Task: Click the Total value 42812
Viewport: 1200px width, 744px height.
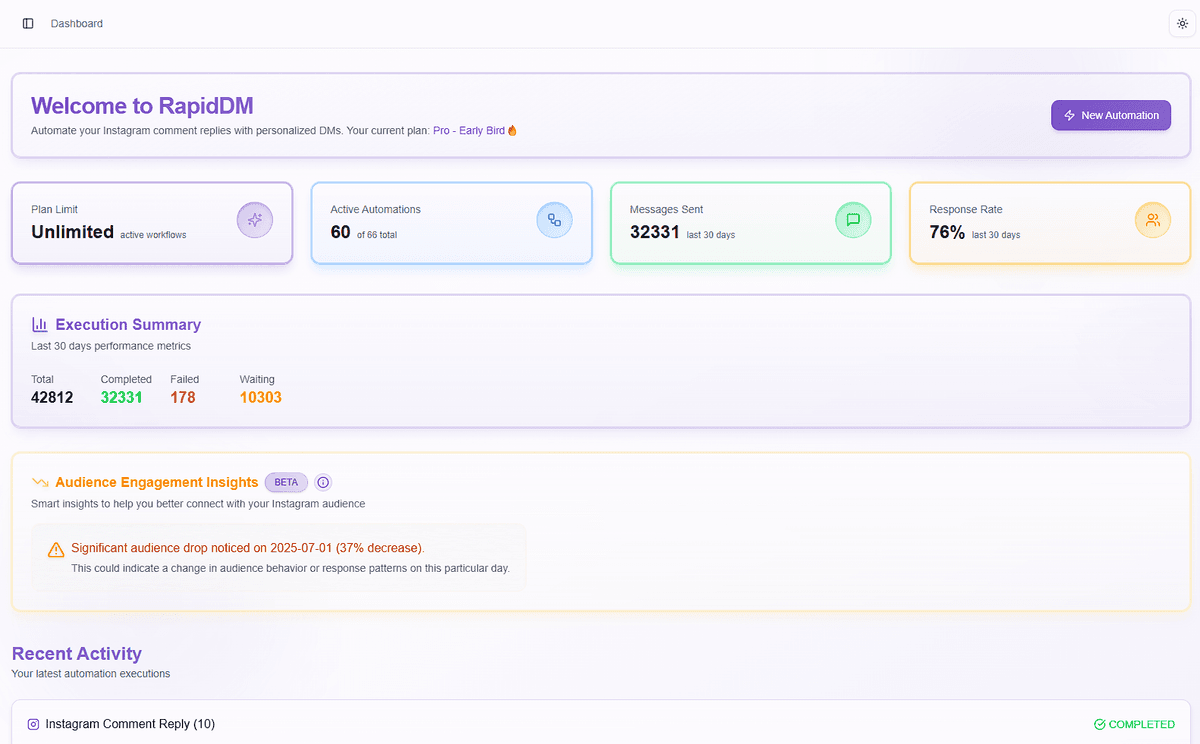Action: (52, 397)
